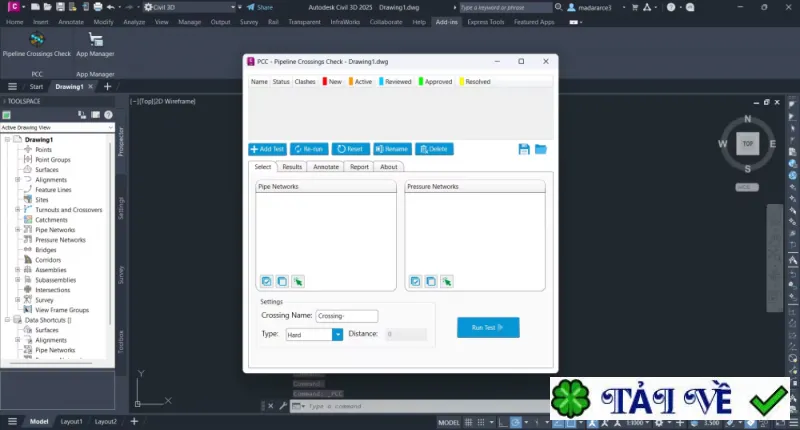The width and height of the screenshot is (800, 430).
Task: Open the Type Hard dropdown
Action: pyautogui.click(x=337, y=335)
